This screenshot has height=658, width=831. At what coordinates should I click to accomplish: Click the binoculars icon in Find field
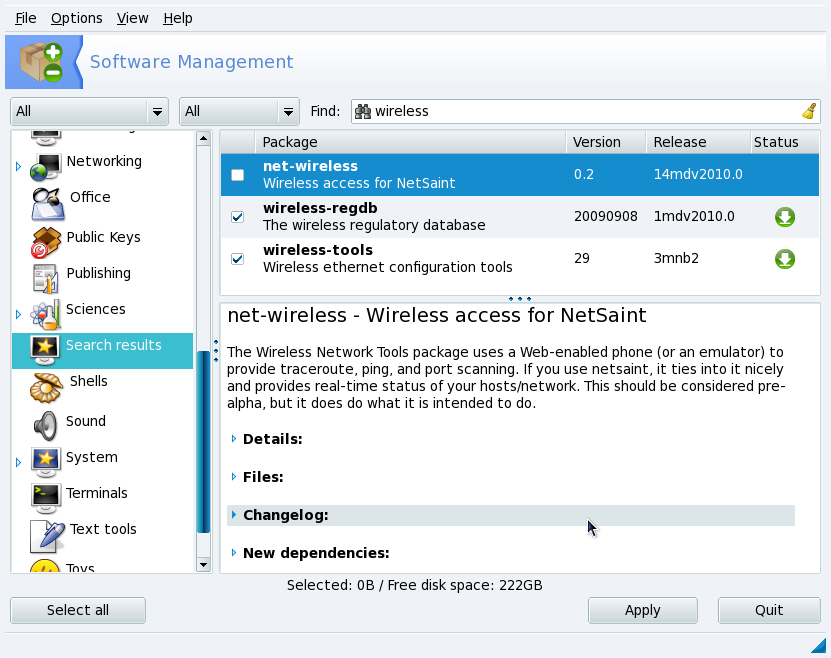363,111
